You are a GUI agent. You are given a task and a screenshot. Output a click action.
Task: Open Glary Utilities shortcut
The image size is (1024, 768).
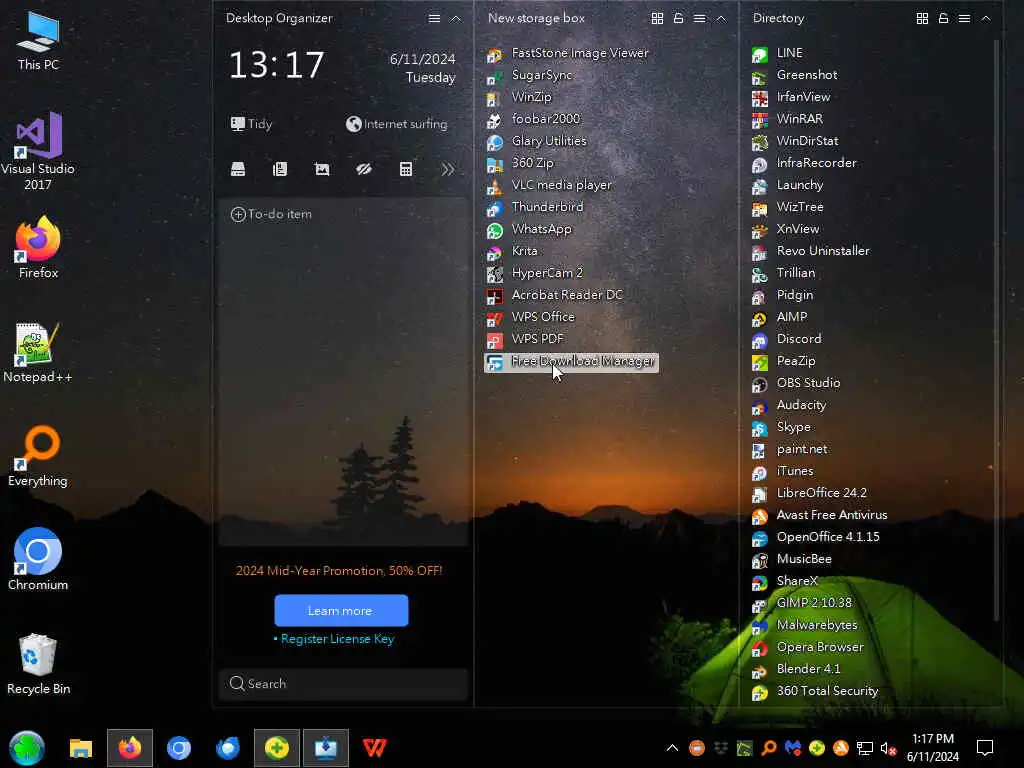[x=537, y=141]
